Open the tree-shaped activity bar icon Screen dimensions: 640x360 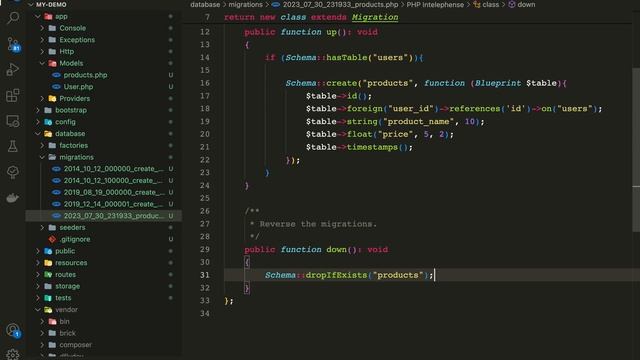coord(13,172)
